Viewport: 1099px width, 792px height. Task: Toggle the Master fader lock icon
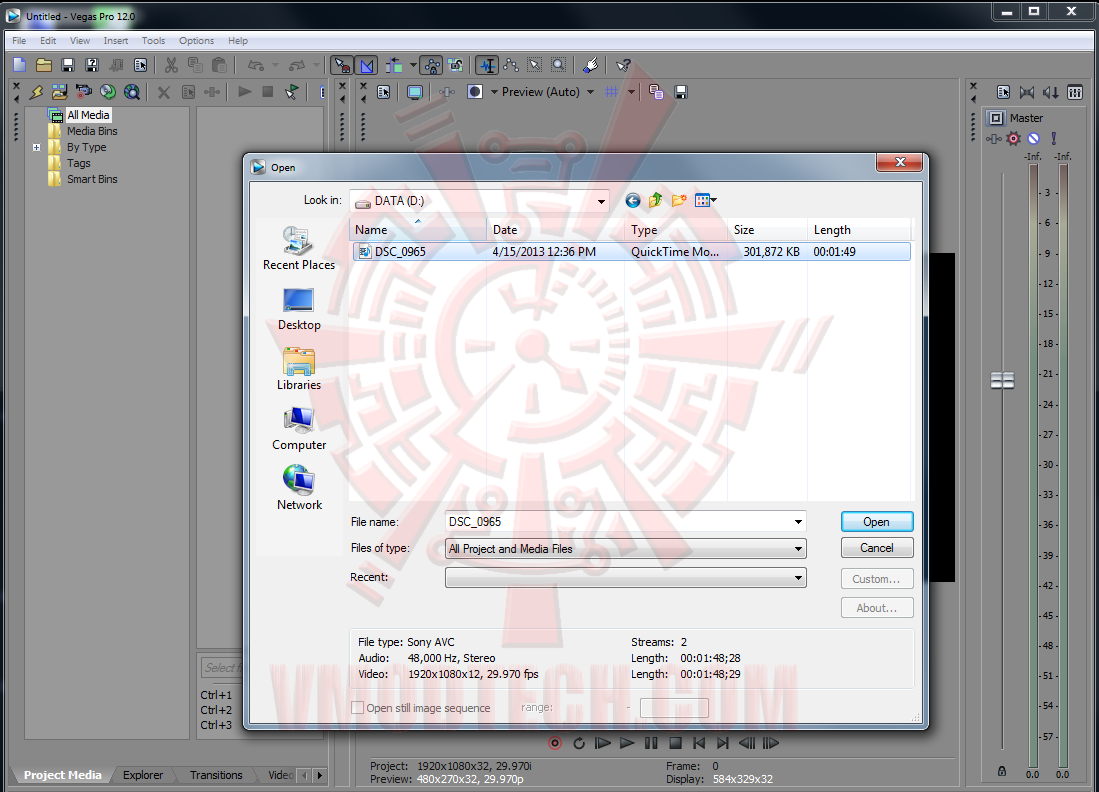pyautogui.click(x=1002, y=771)
